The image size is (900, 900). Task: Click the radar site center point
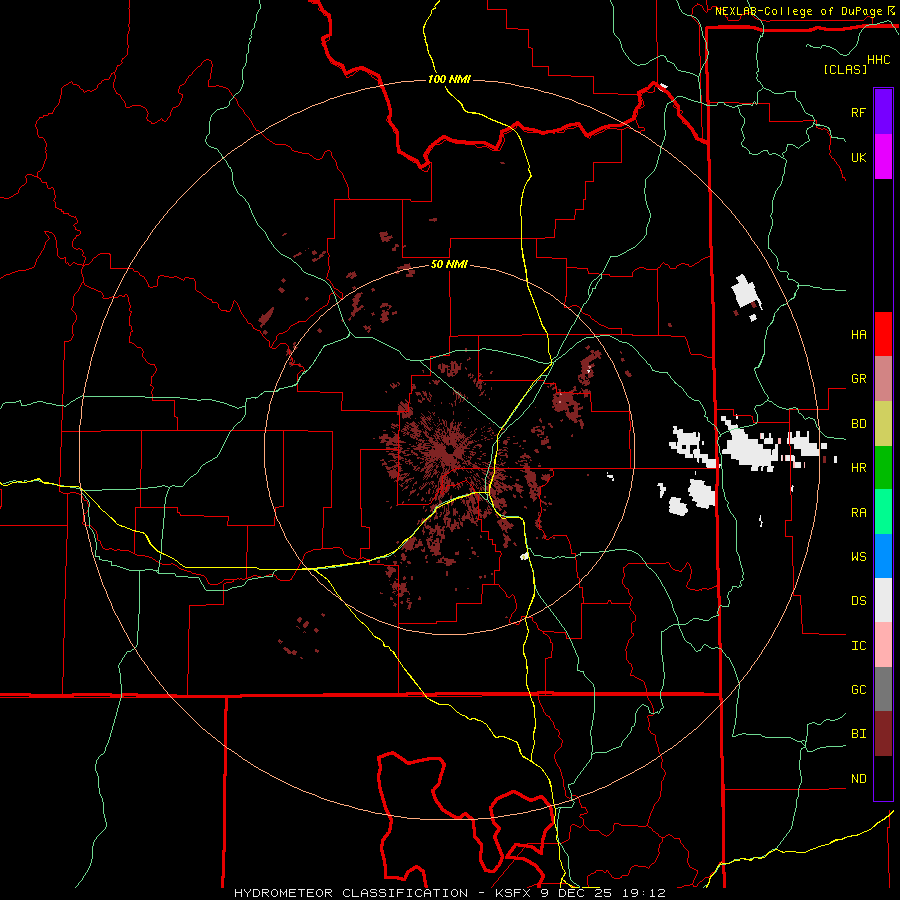[x=449, y=449]
